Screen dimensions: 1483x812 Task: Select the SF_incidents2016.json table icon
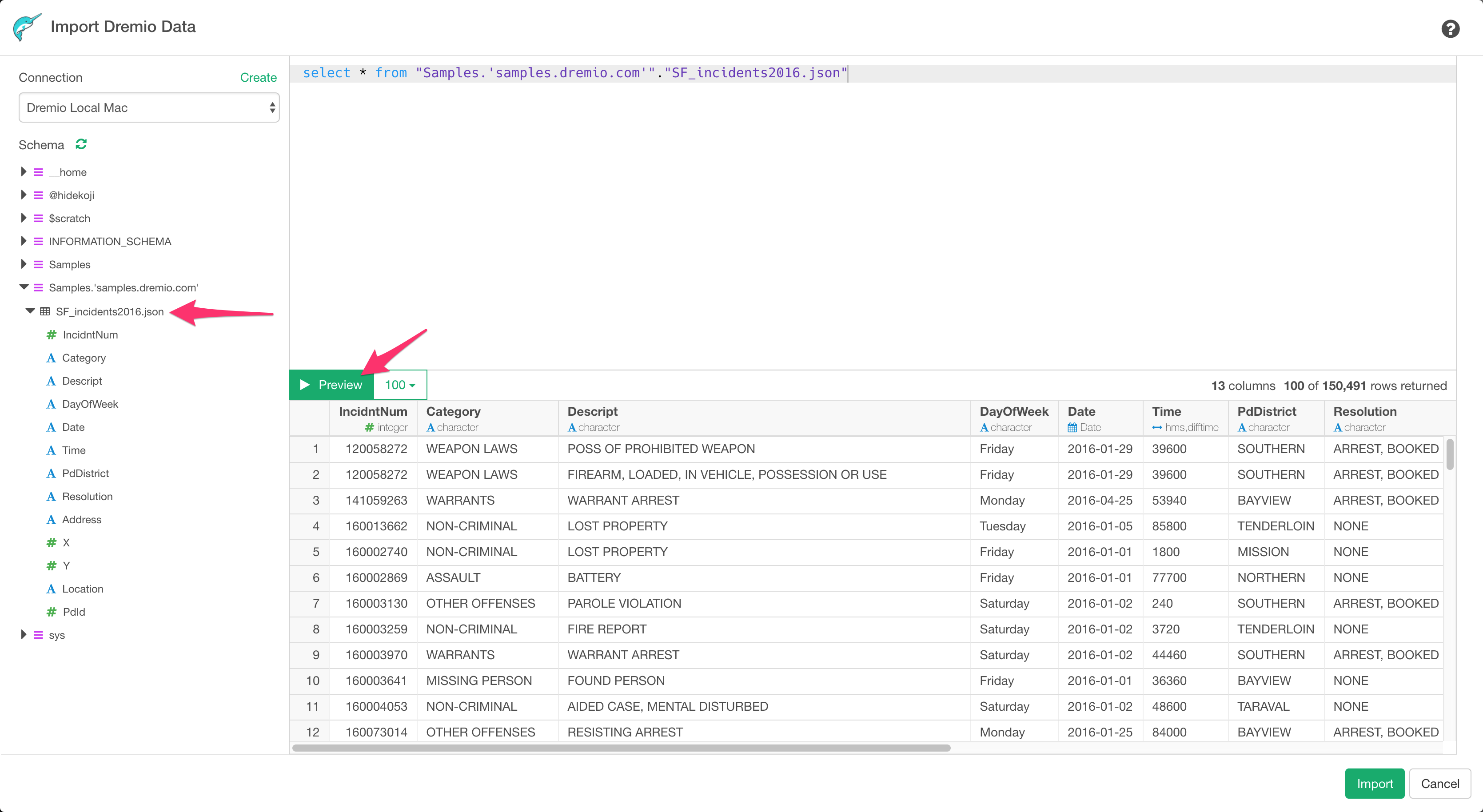(x=45, y=311)
